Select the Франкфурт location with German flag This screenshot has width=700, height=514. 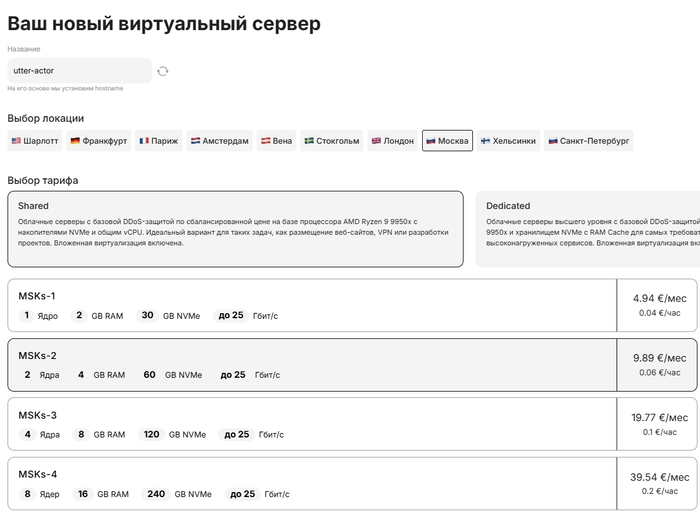pyautogui.click(x=99, y=141)
